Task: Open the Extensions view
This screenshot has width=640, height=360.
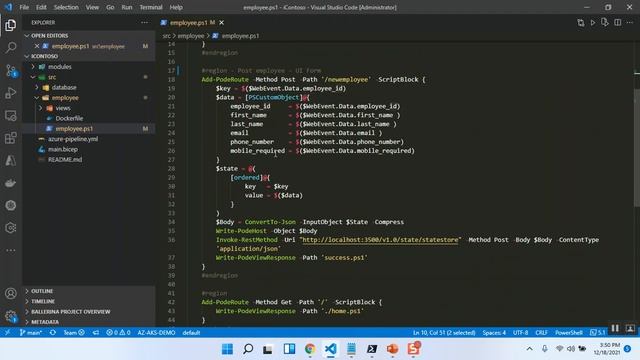Action: [x=11, y=138]
